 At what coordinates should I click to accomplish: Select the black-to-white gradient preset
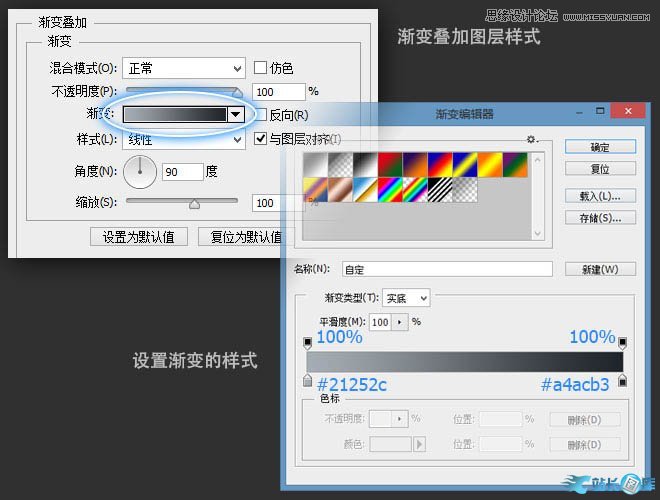pos(367,163)
